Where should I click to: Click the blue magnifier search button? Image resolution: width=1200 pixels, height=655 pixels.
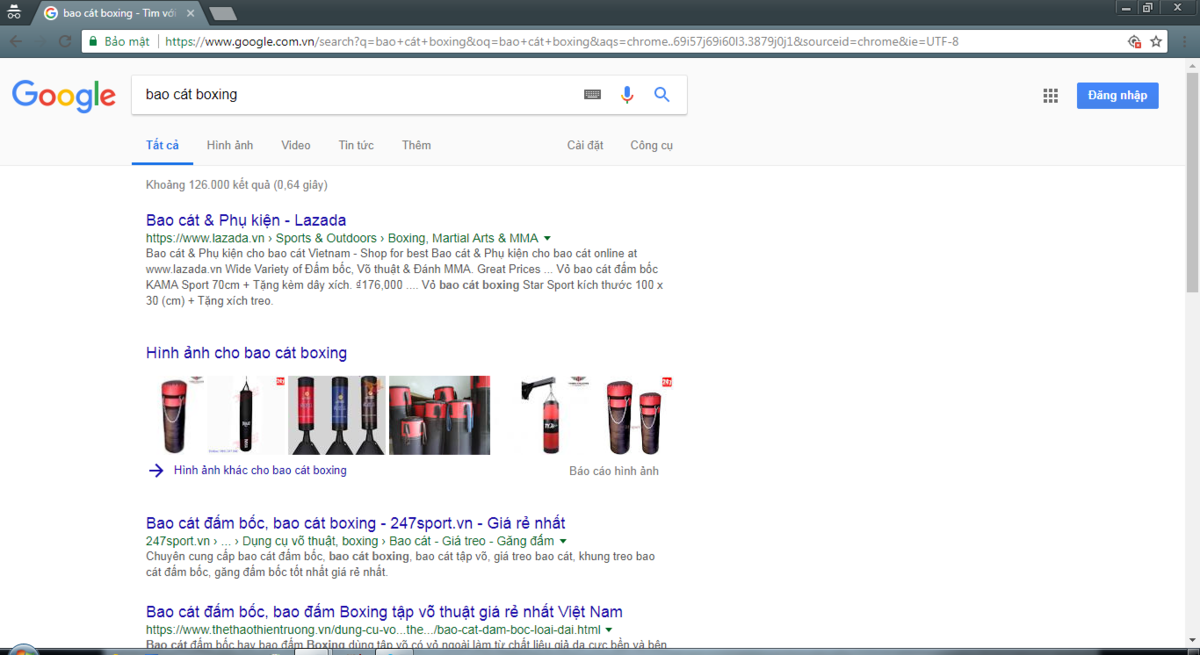click(661, 94)
